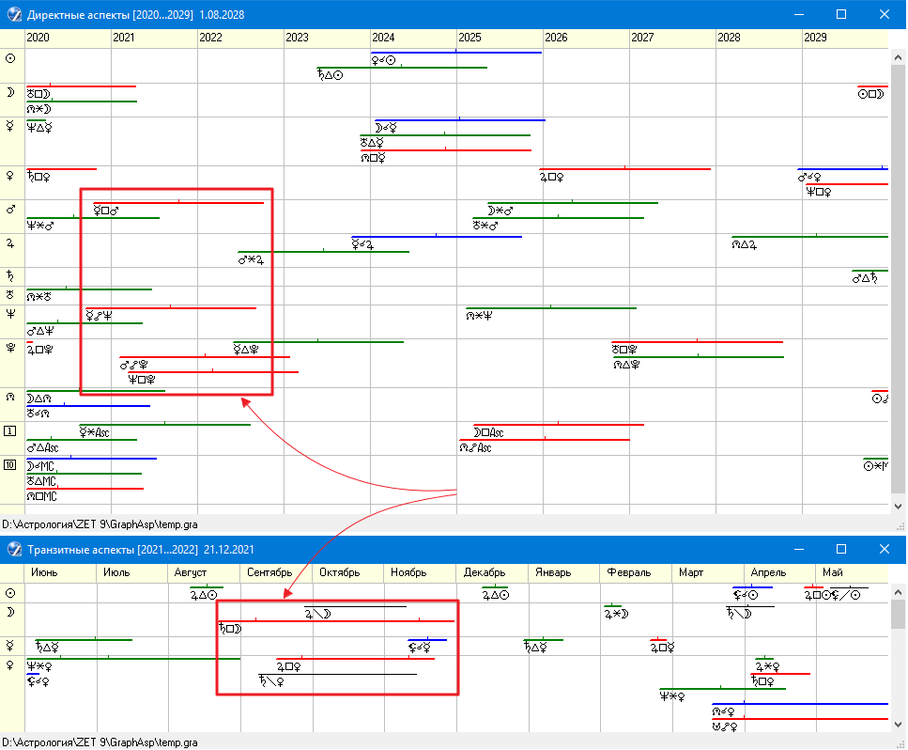Select the boxed 10 (tenth house) row icon
The image size is (908, 750).
point(10,464)
